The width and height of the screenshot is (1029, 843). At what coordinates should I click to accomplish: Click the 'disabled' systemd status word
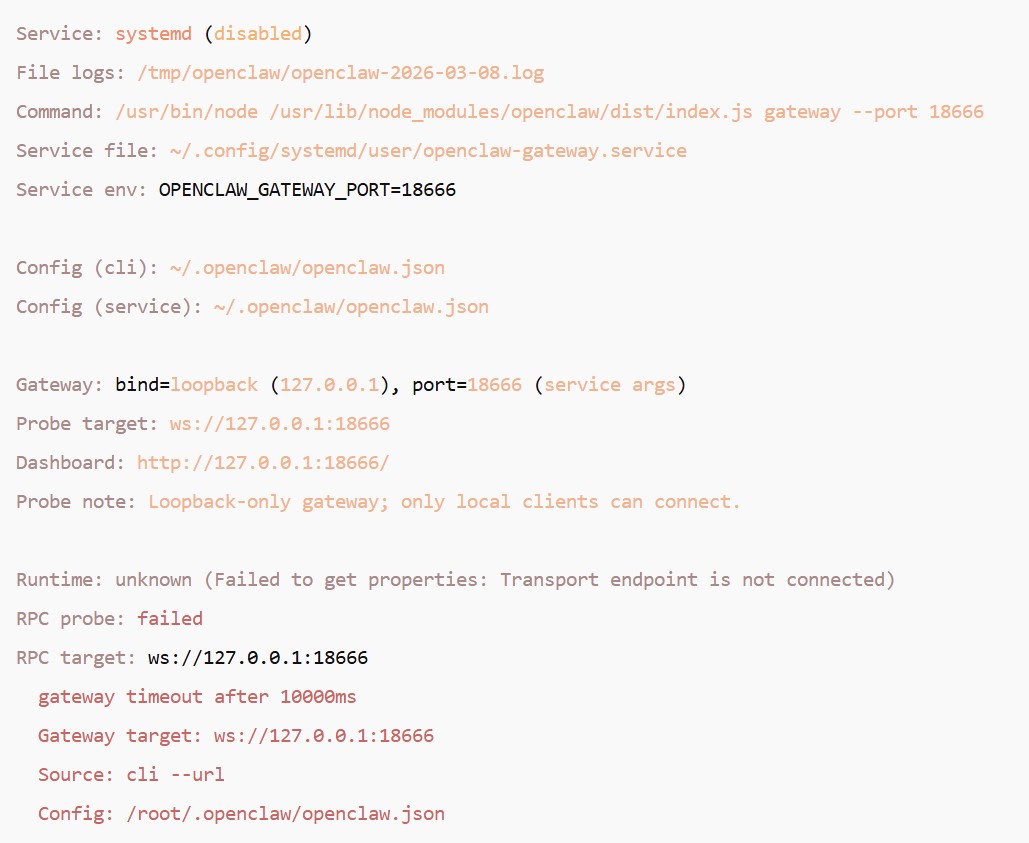click(258, 33)
